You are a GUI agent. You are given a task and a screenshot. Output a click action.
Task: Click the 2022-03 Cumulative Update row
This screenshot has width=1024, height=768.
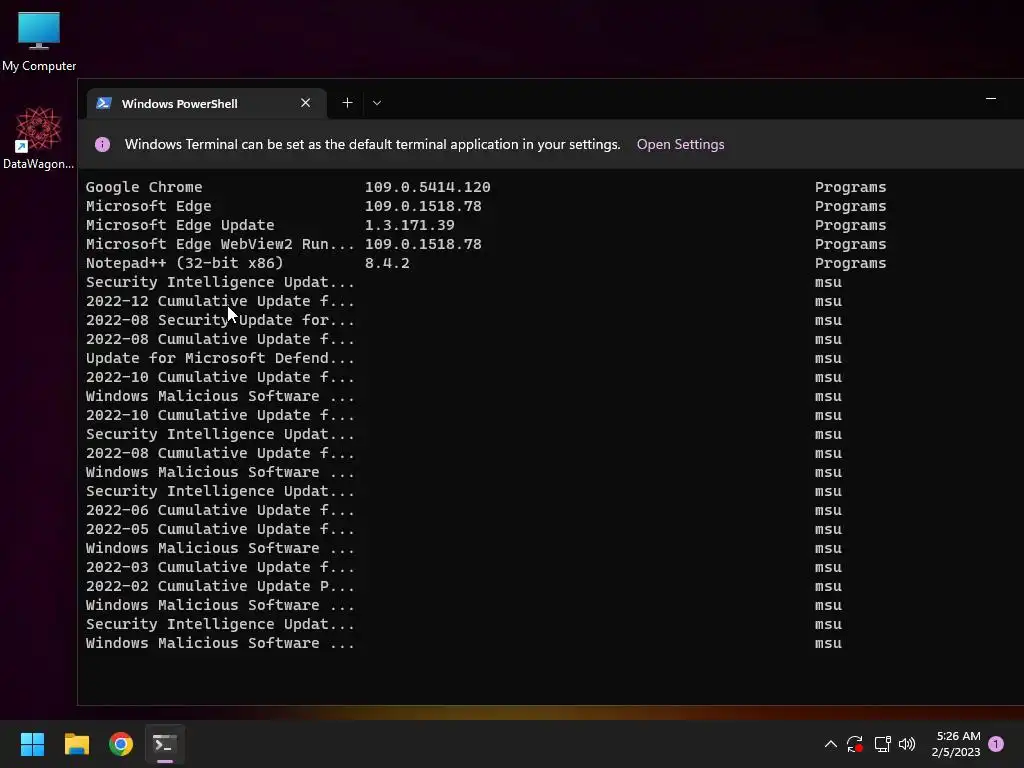(220, 567)
